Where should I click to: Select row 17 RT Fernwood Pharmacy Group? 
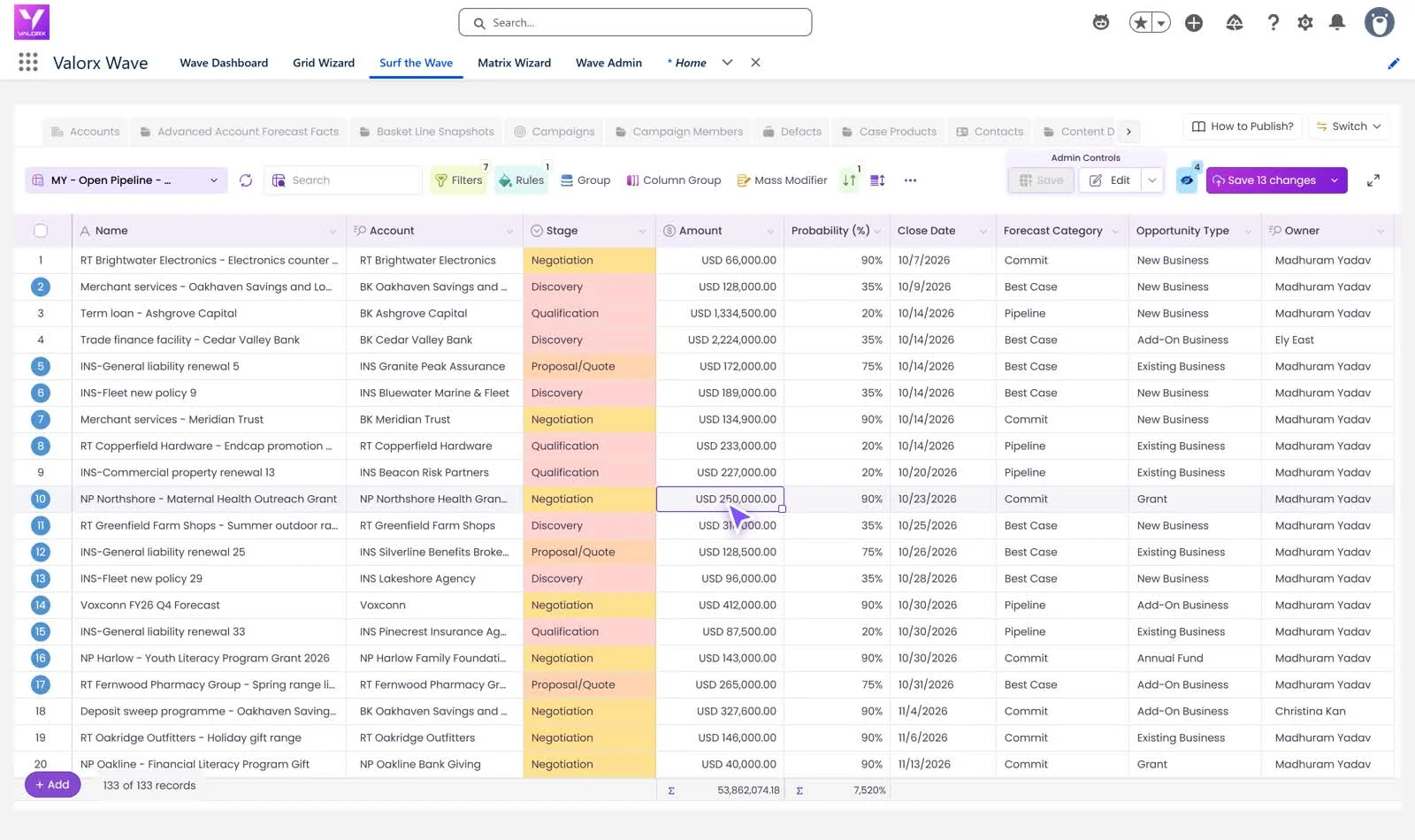pos(40,684)
